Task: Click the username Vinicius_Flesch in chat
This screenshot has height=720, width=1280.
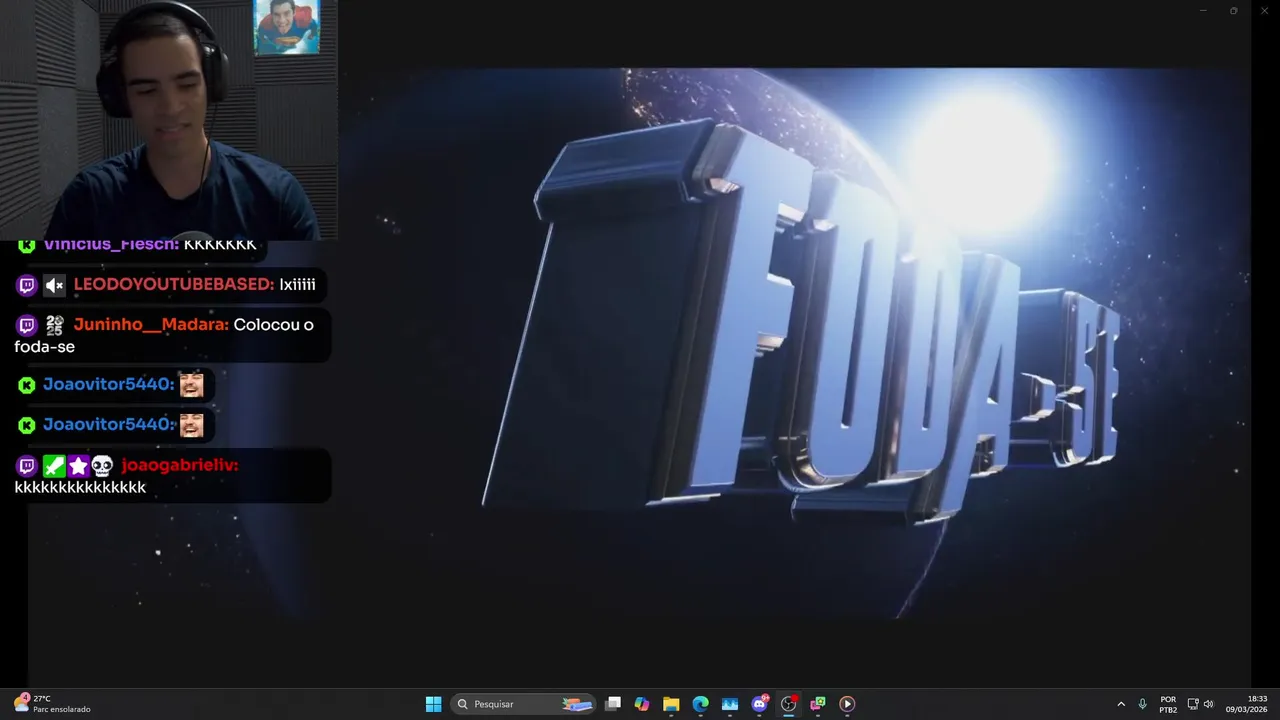Action: pyautogui.click(x=112, y=245)
